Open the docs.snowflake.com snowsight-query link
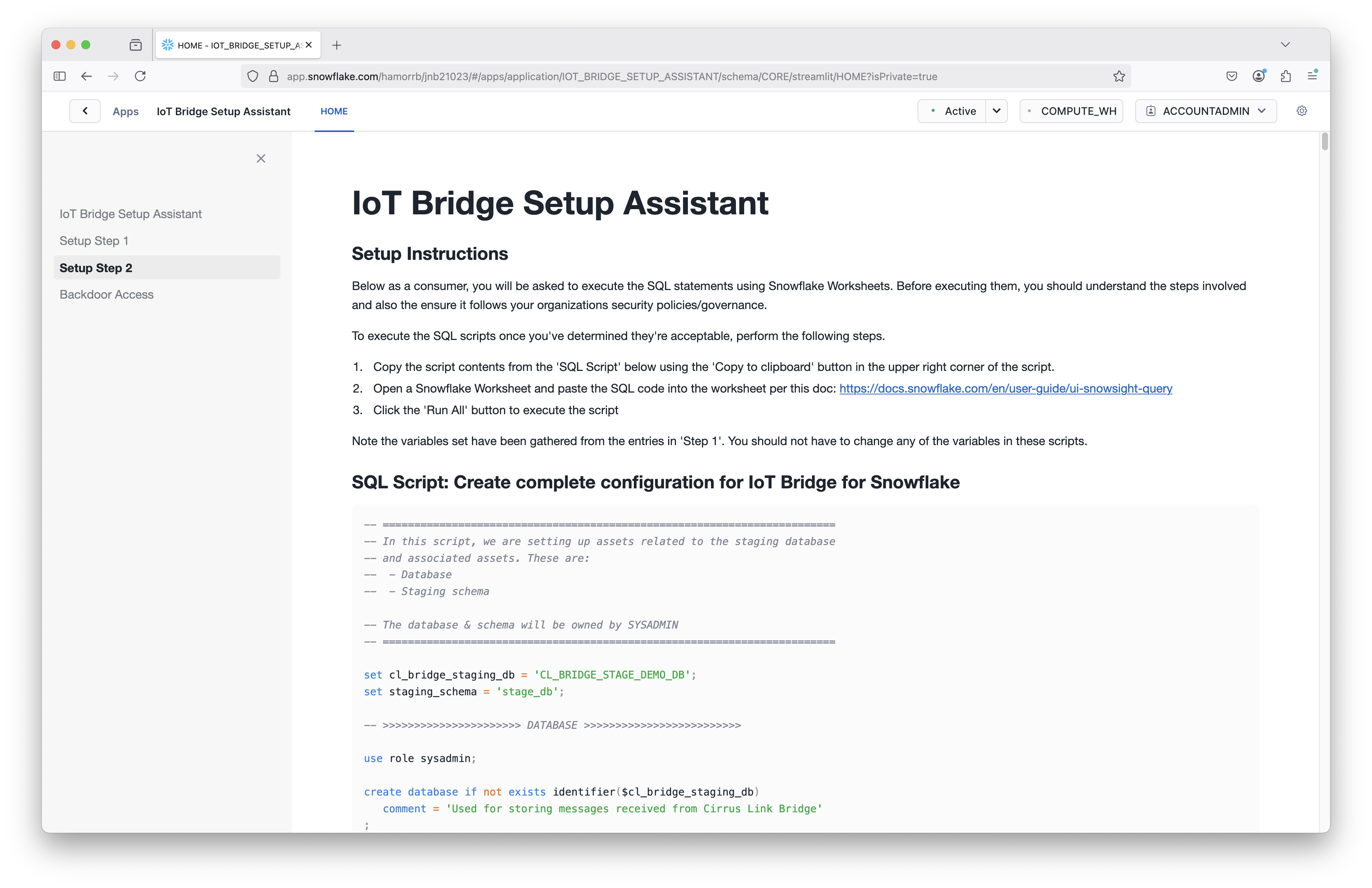Screen dimensions: 1372x888 click(1006, 388)
